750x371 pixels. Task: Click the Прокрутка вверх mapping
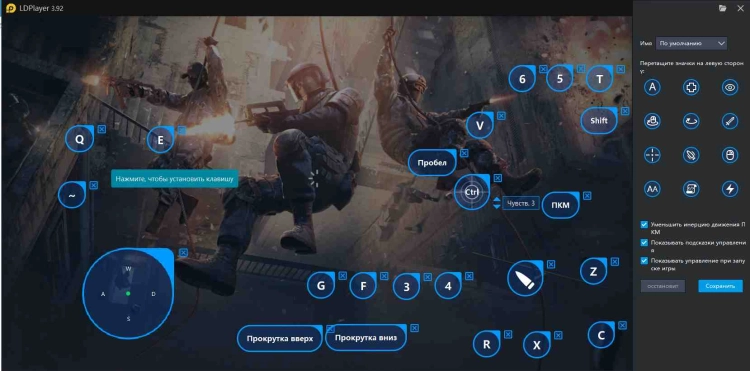280,338
